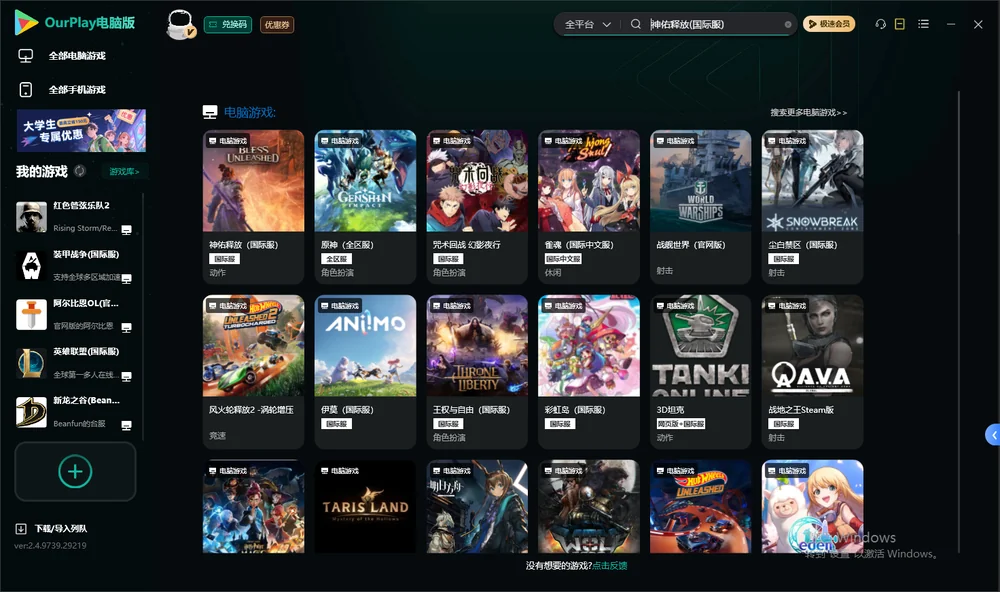The height and width of the screenshot is (592, 1000).
Task: Click 国际中文服 tag on 雀魂 card
Action: pyautogui.click(x=562, y=258)
